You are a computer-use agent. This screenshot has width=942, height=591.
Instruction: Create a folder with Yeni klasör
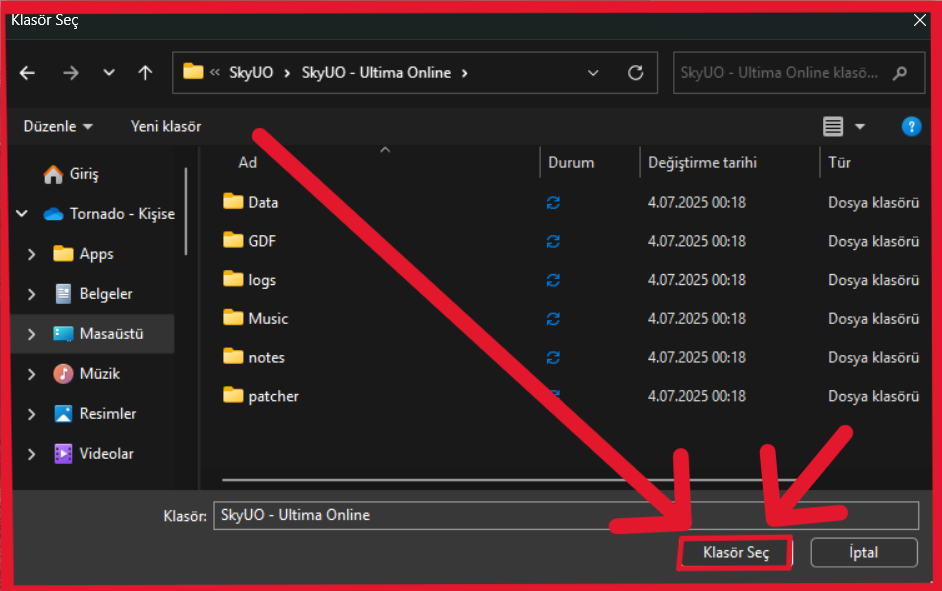click(166, 127)
